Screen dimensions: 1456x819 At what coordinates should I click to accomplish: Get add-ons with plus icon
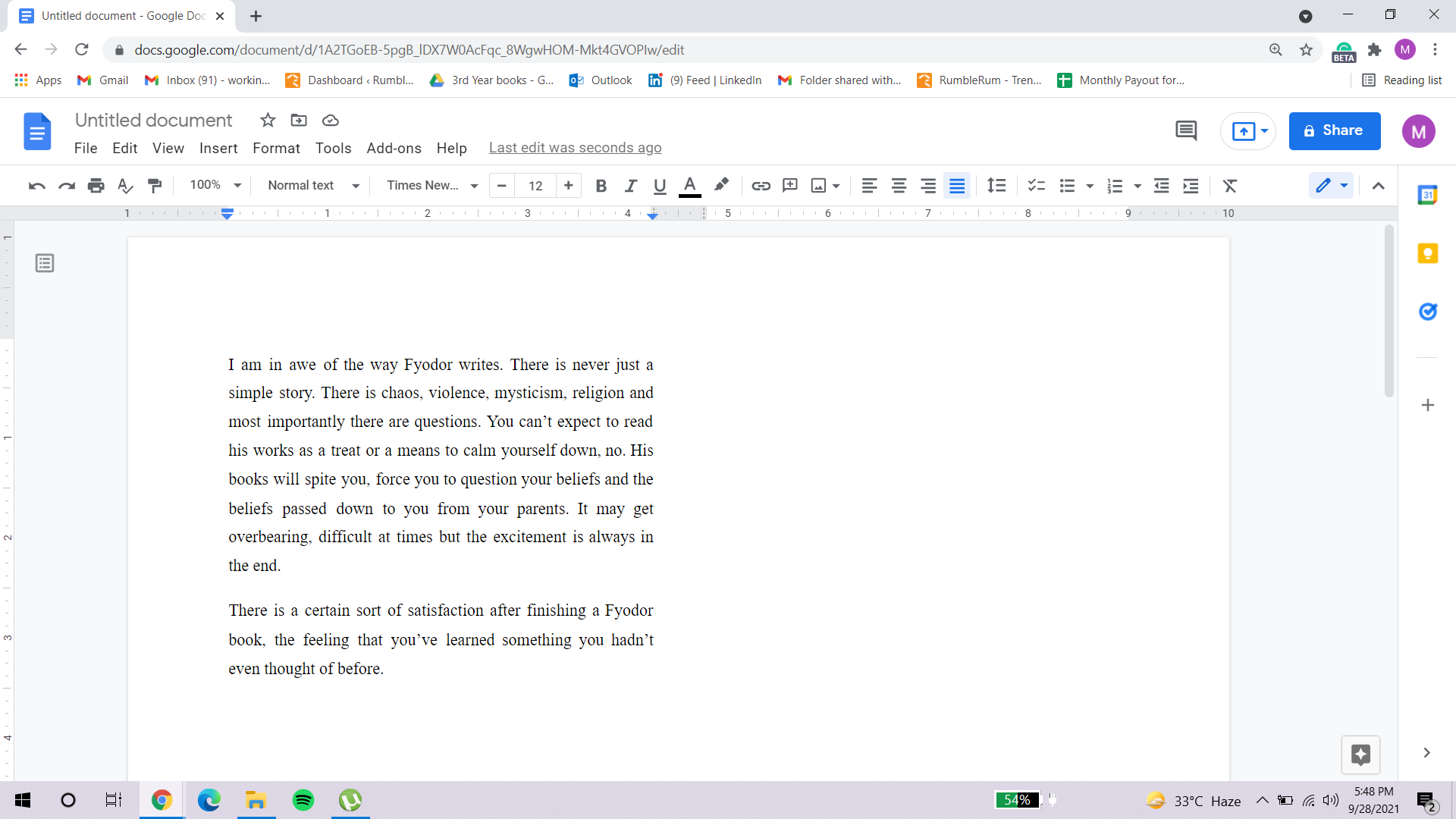[1427, 405]
